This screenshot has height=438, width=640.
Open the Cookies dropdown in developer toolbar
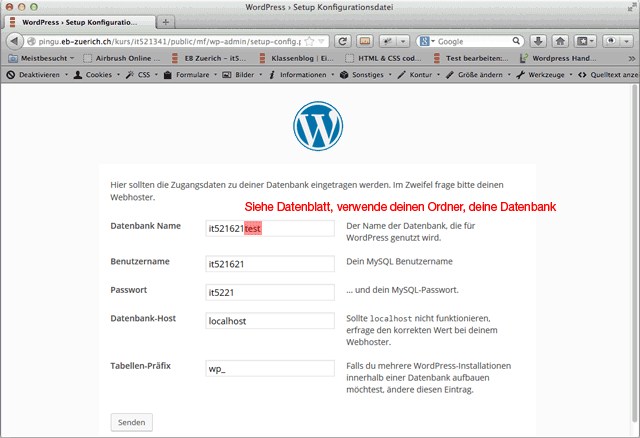pyautogui.click(x=97, y=75)
